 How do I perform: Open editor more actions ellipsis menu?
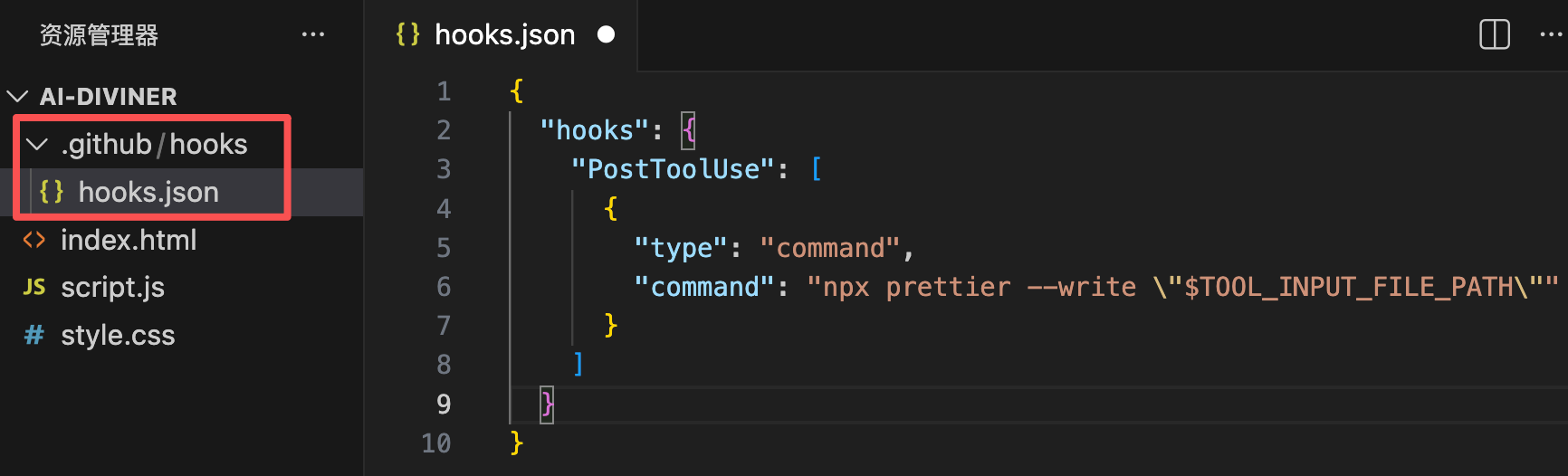(x=1552, y=35)
